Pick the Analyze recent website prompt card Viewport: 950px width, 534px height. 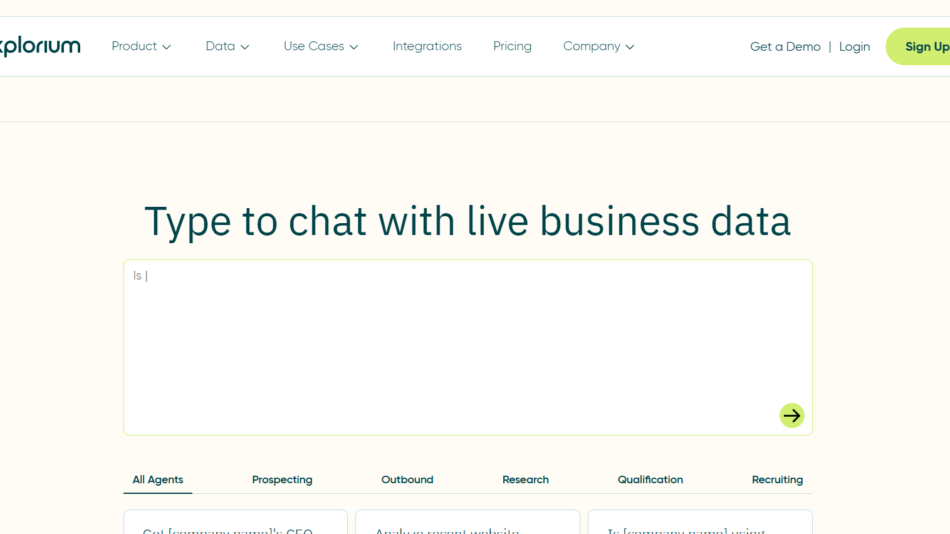[467, 524]
